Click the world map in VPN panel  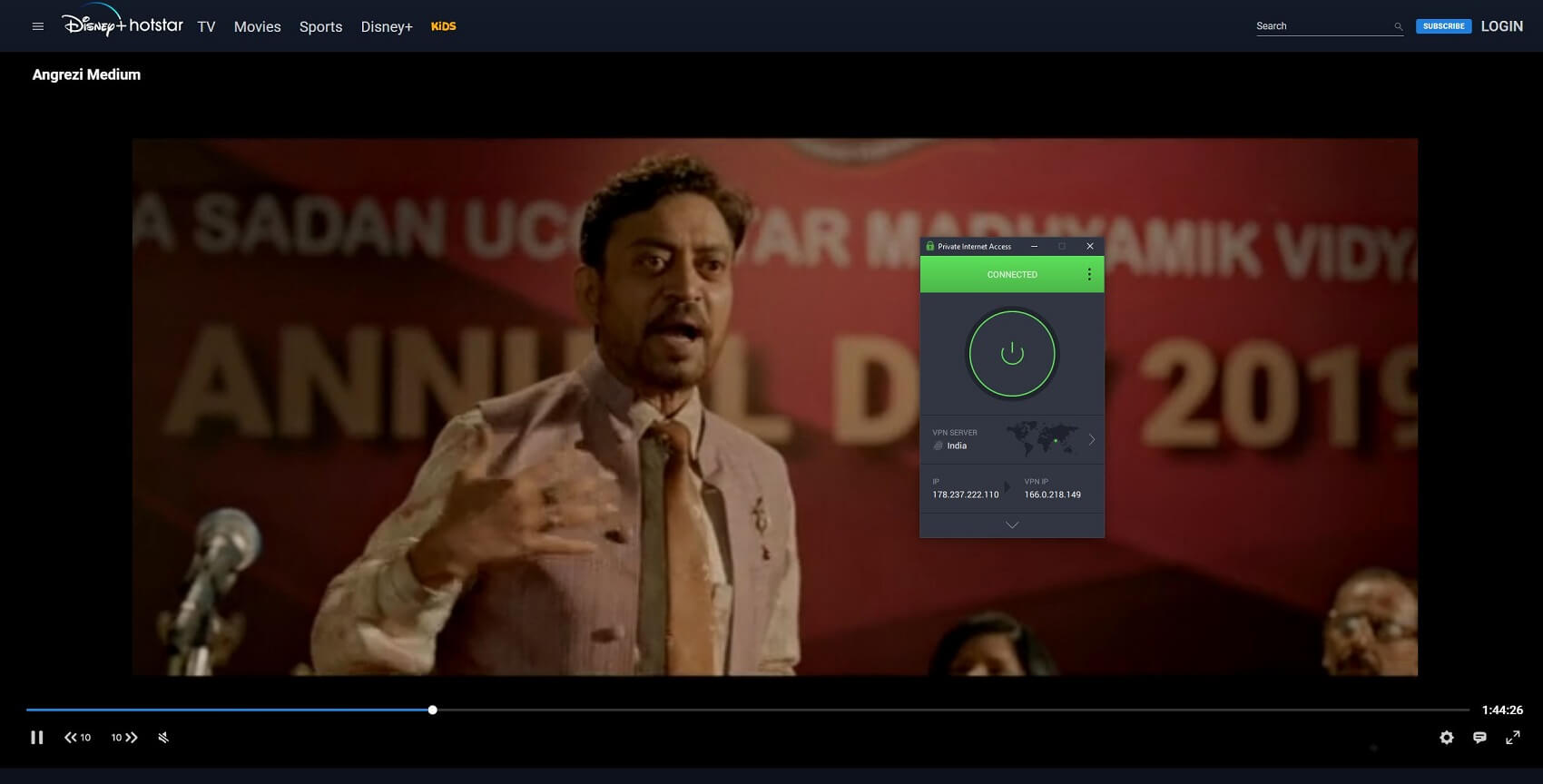1042,439
